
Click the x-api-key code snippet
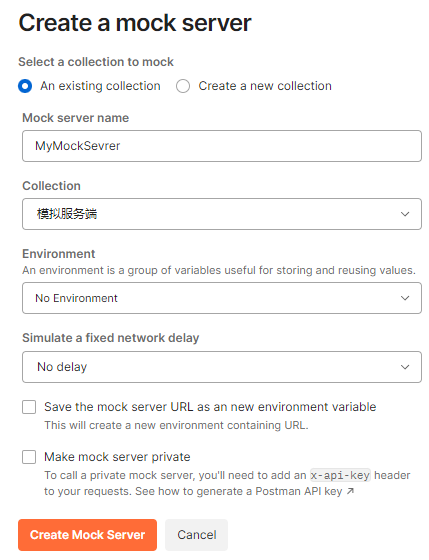(x=340, y=475)
